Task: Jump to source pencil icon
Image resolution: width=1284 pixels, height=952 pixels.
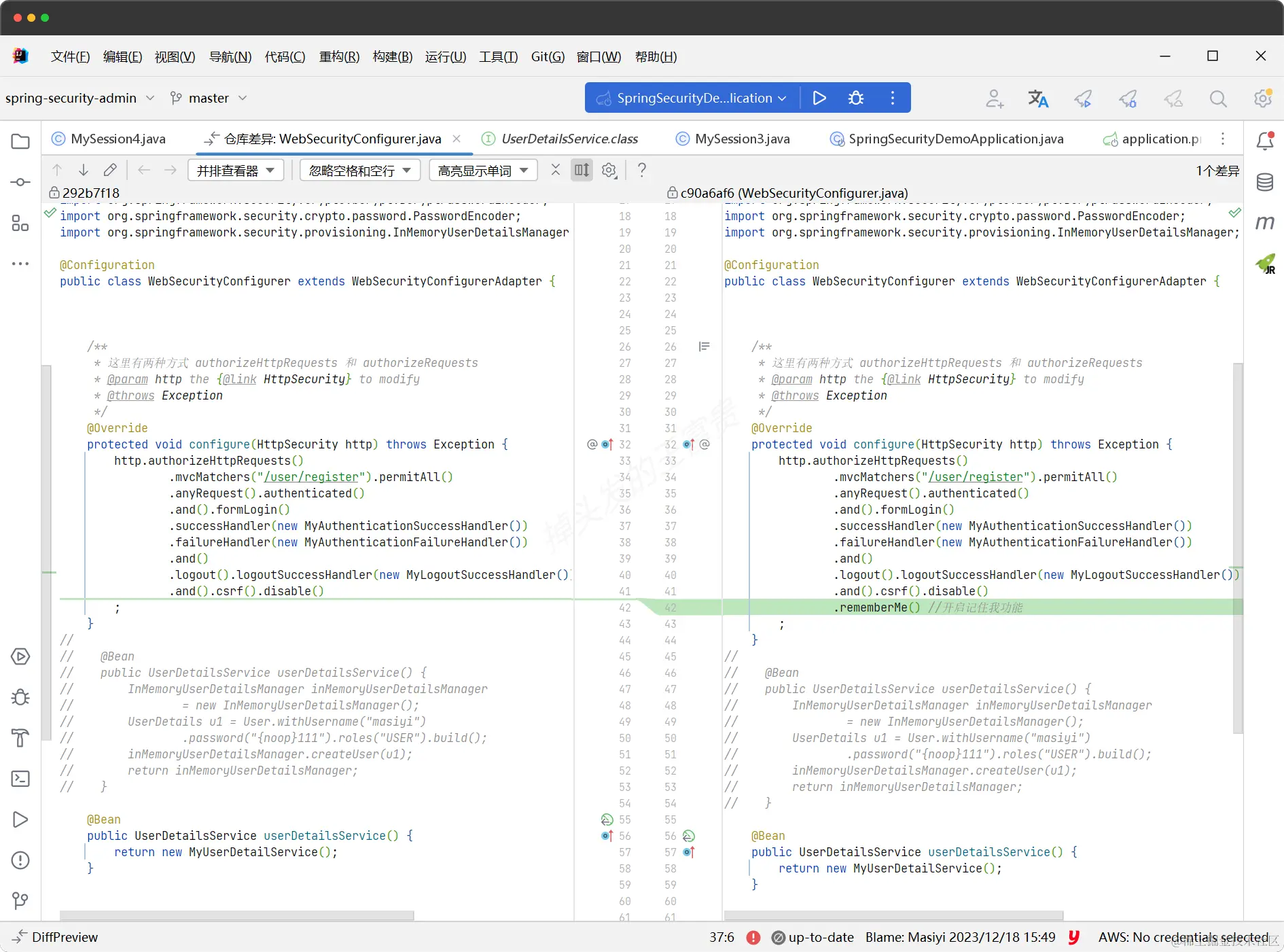Action: (x=110, y=170)
